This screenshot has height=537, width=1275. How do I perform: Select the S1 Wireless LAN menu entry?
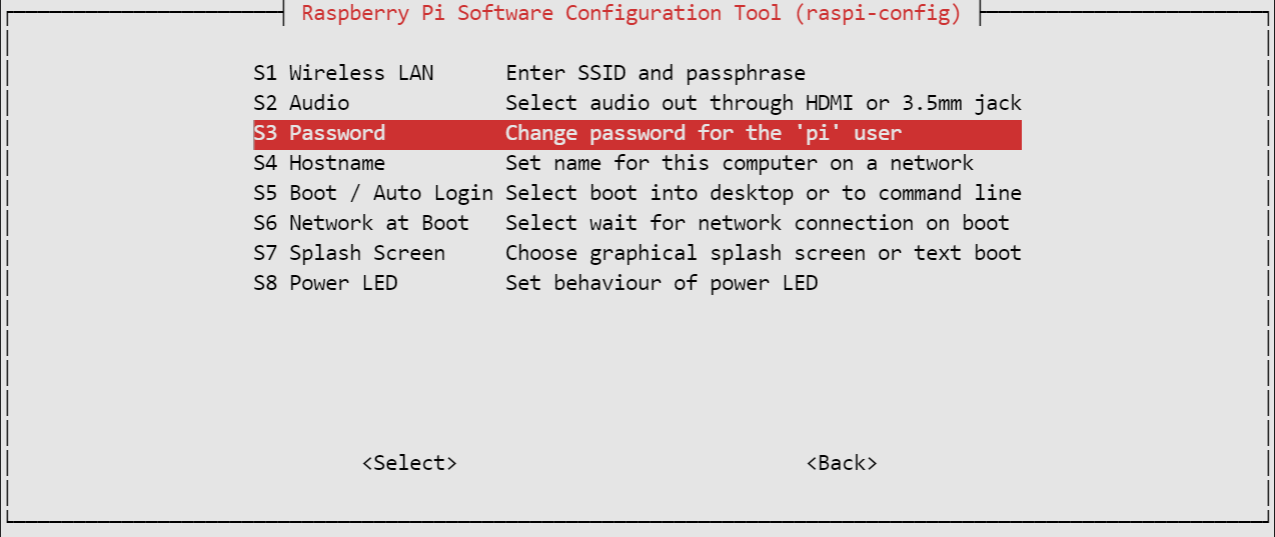637,73
